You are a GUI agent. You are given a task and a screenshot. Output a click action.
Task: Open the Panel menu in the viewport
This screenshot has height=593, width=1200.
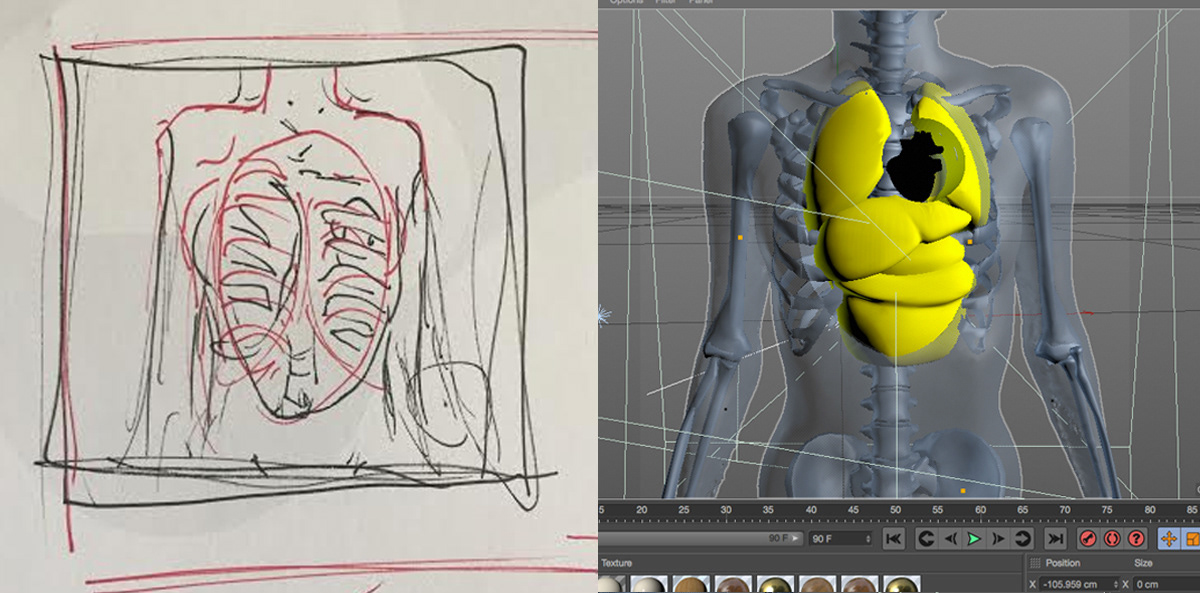click(700, 3)
